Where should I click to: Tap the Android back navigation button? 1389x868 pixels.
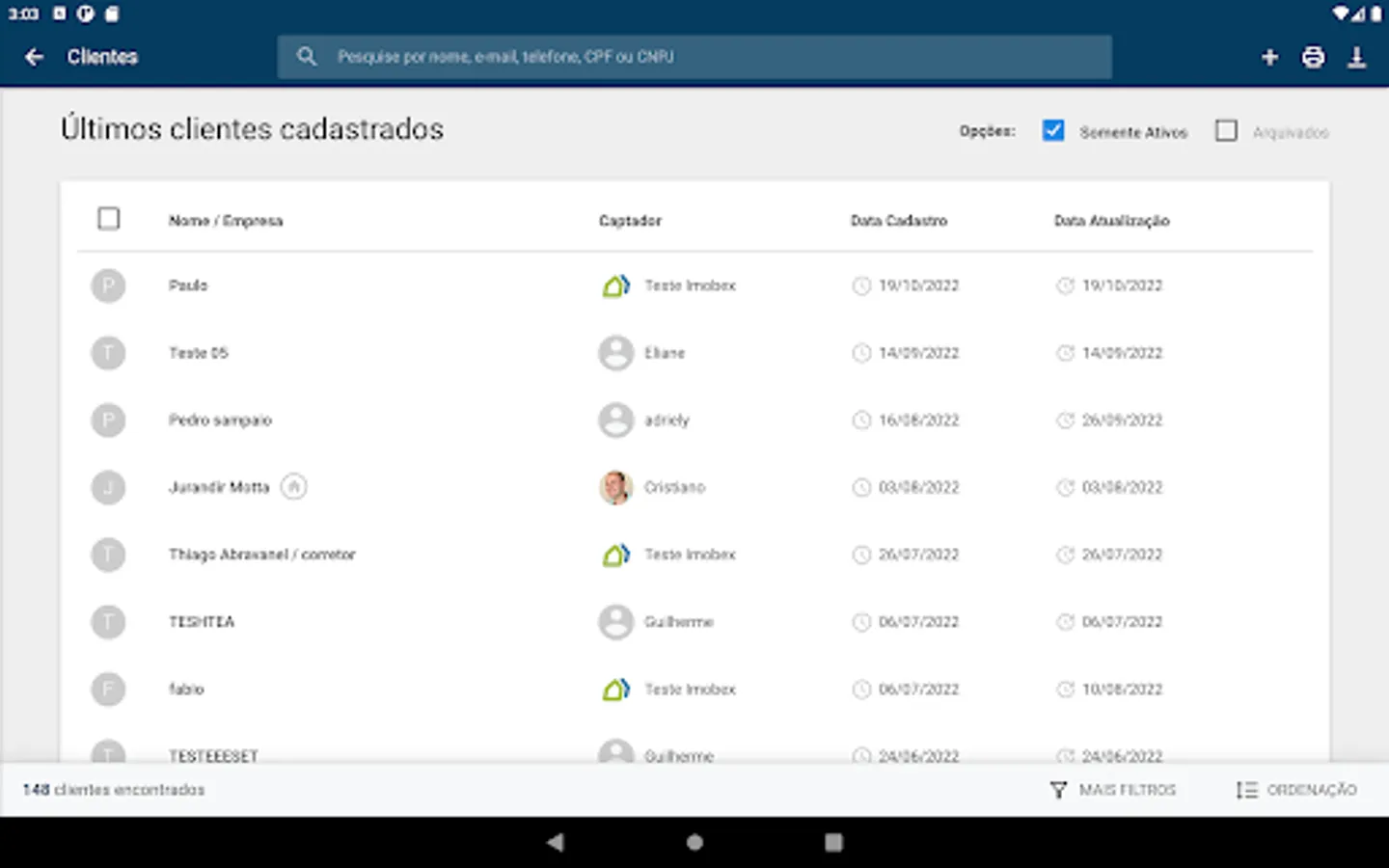click(x=555, y=842)
